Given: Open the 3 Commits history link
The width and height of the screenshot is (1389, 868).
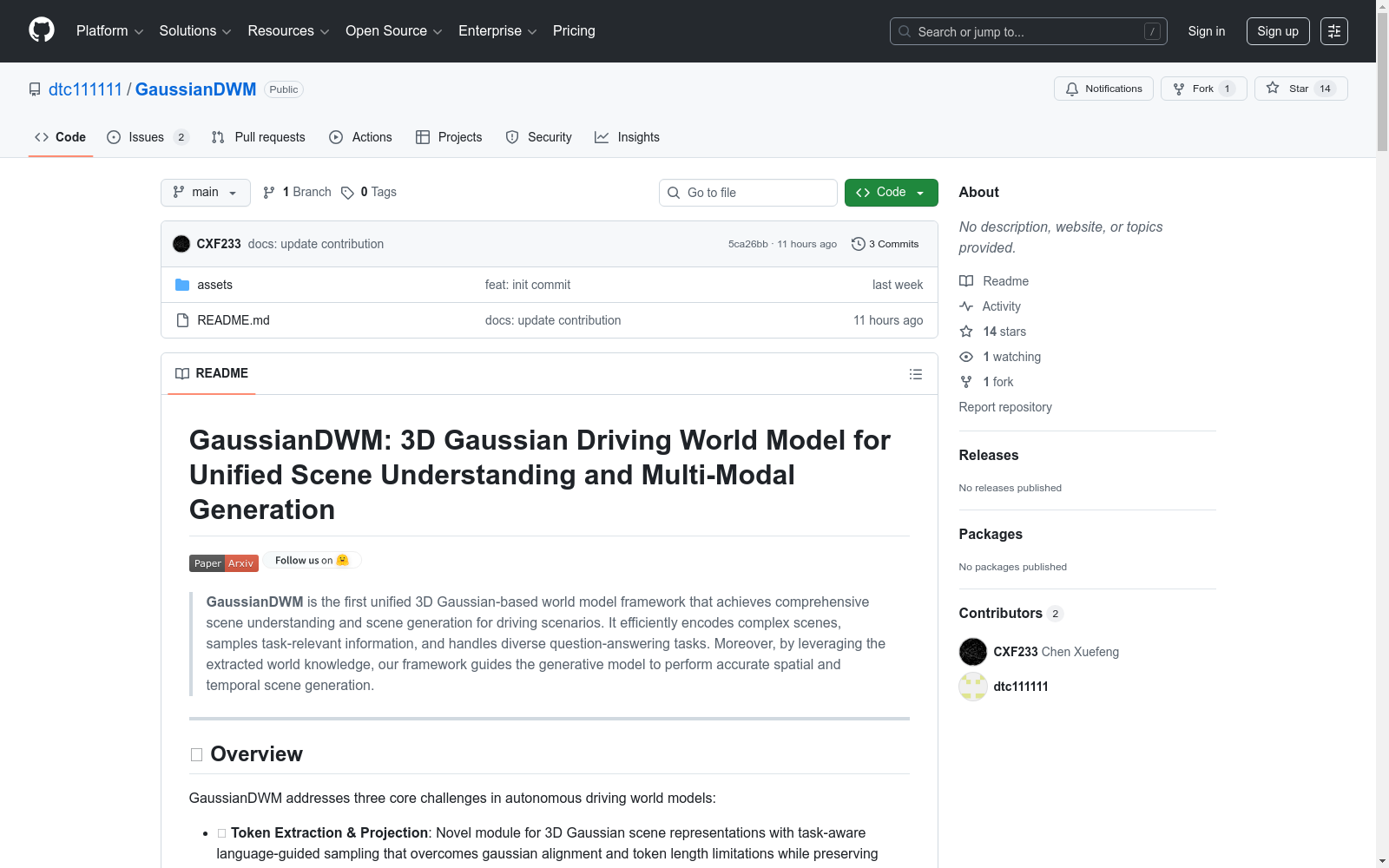Looking at the screenshot, I should (885, 244).
